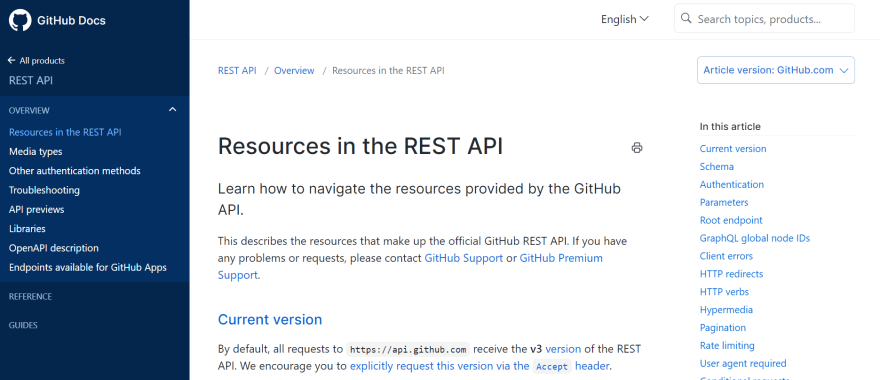Image resolution: width=880 pixels, height=380 pixels.
Task: Click the GitHub Support link
Action: (x=464, y=258)
